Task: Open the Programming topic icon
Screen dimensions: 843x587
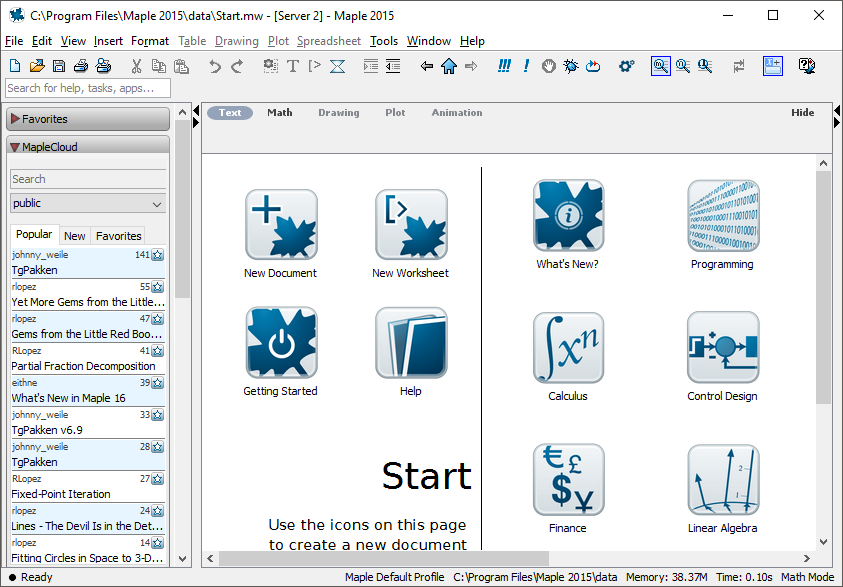Action: point(722,216)
